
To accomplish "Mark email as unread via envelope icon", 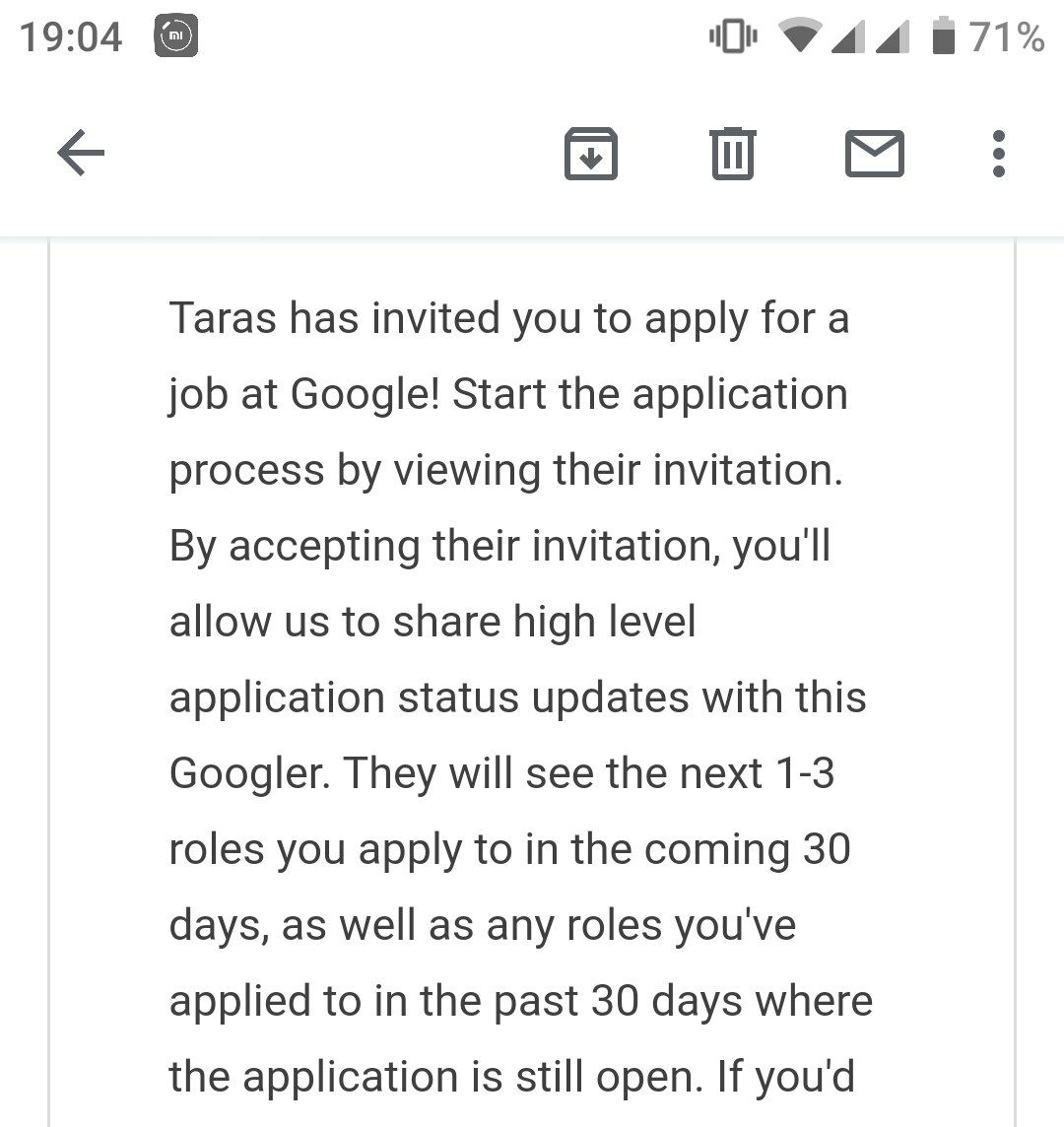I will [874, 154].
